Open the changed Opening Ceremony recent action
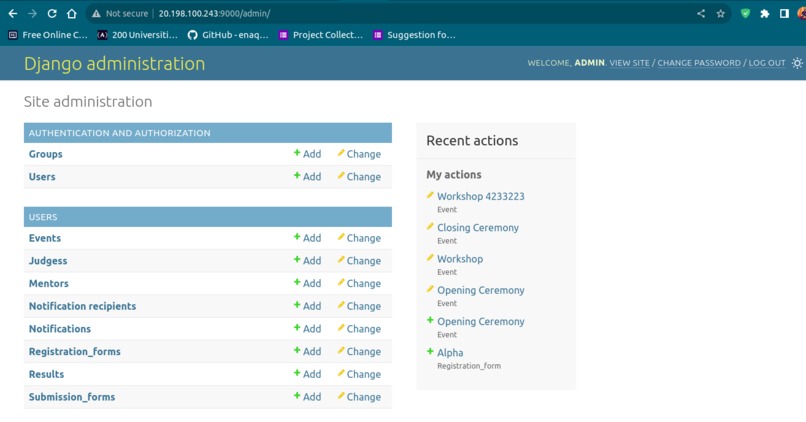This screenshot has width=806, height=422. click(x=481, y=290)
